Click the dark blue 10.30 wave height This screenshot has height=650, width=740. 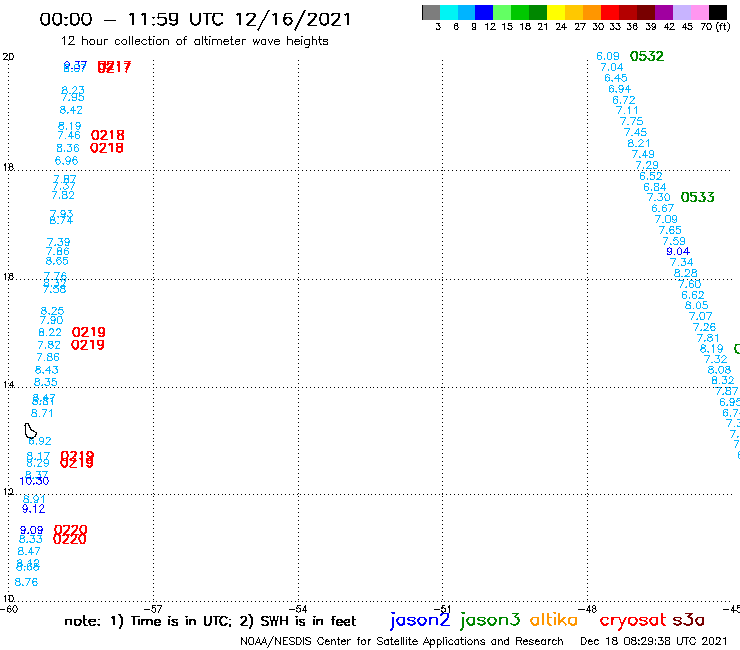click(34, 481)
